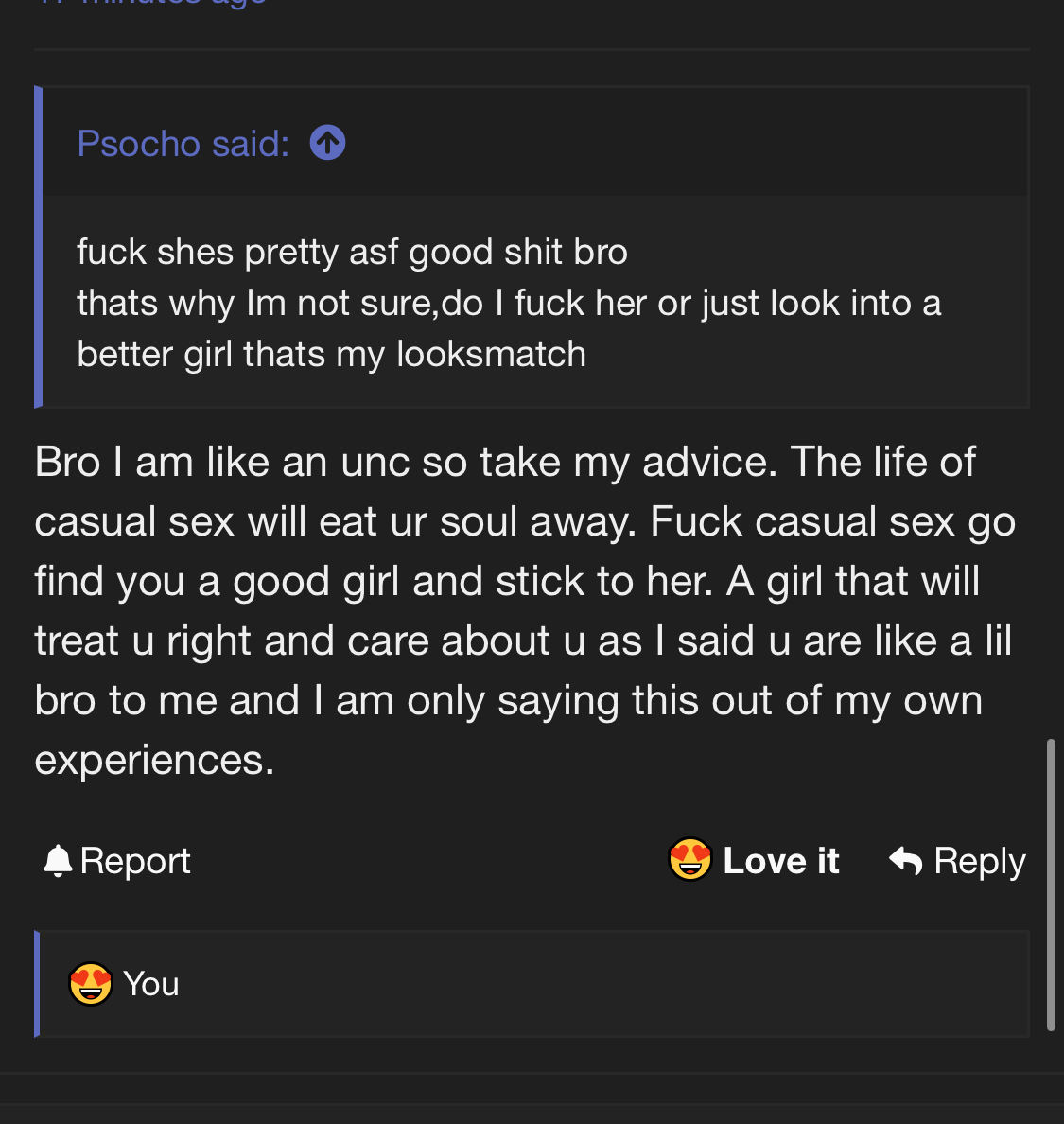Click the quote block header bar

click(535, 142)
